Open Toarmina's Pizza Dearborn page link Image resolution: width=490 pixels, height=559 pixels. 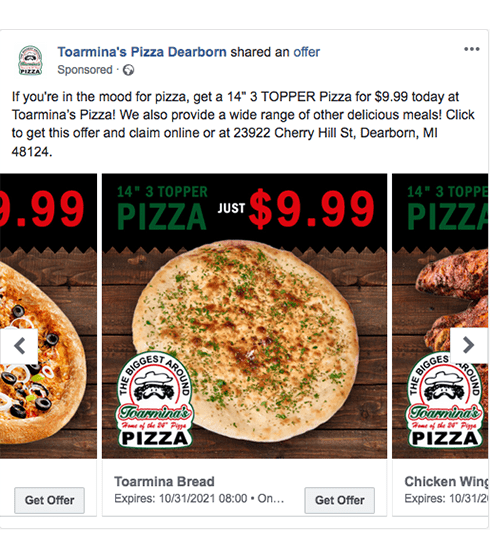(x=142, y=52)
